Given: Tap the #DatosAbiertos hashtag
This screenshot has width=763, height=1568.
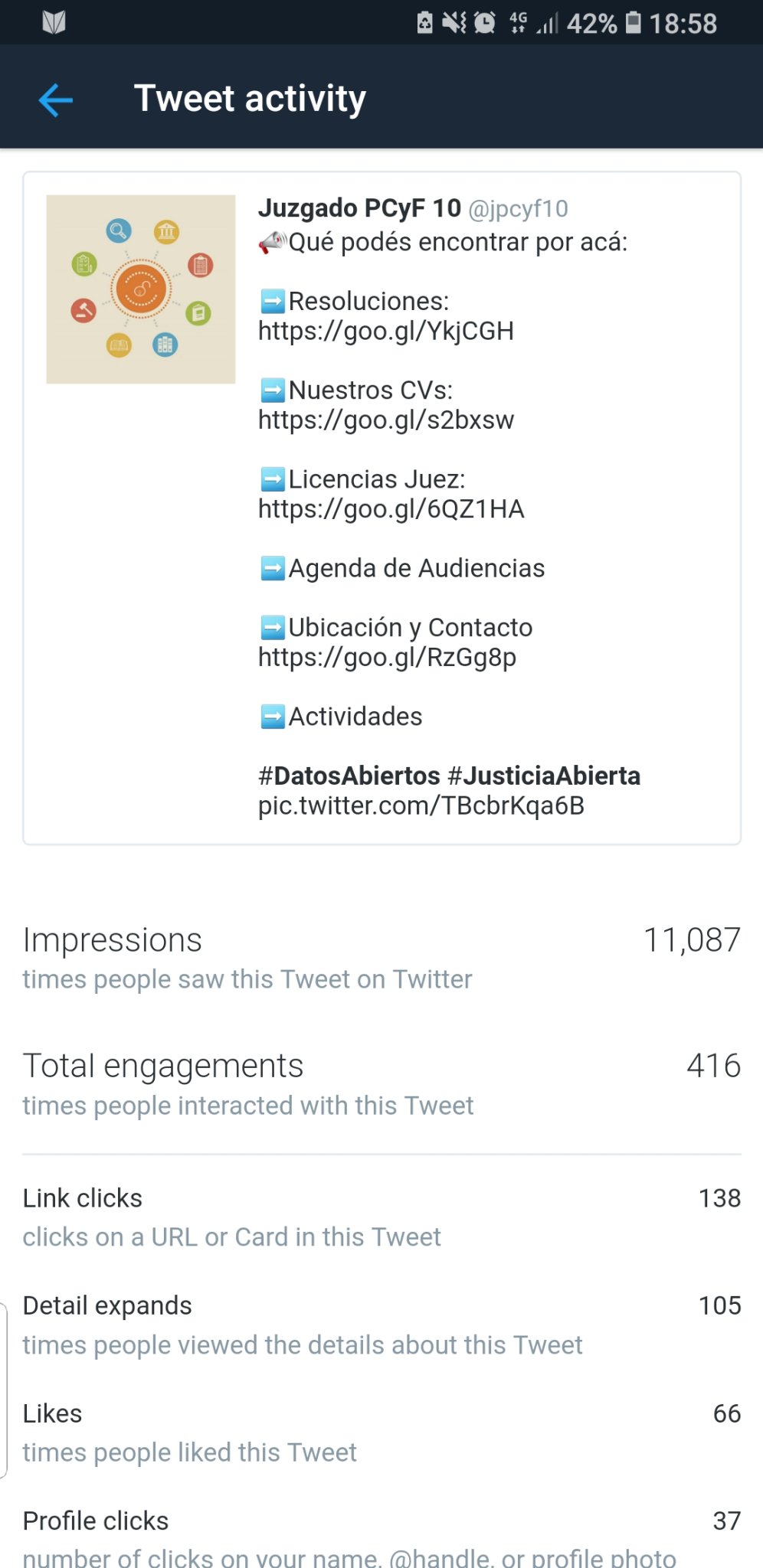Looking at the screenshot, I should (349, 776).
